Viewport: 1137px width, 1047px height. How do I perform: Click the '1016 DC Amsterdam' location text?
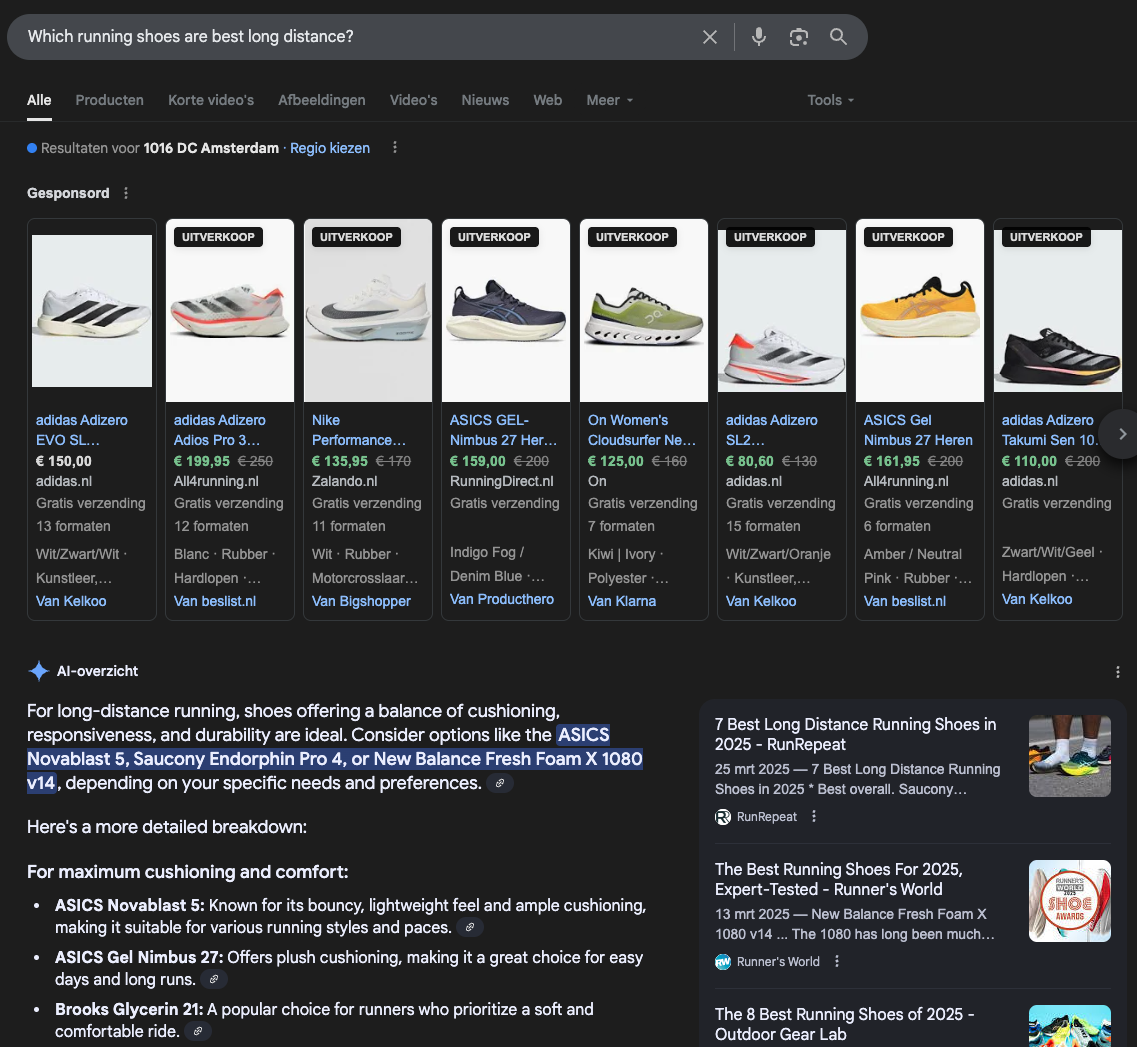click(211, 148)
